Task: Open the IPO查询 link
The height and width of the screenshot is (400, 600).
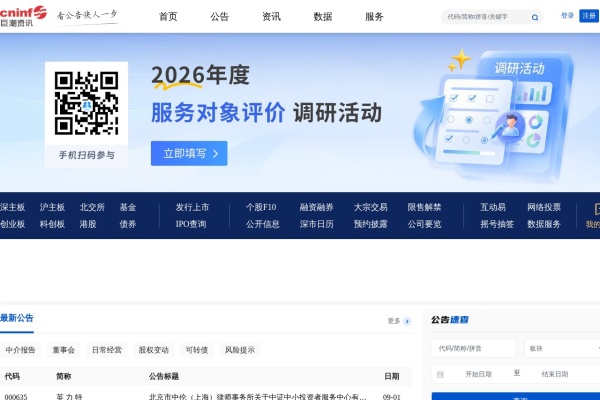Action: click(x=191, y=224)
